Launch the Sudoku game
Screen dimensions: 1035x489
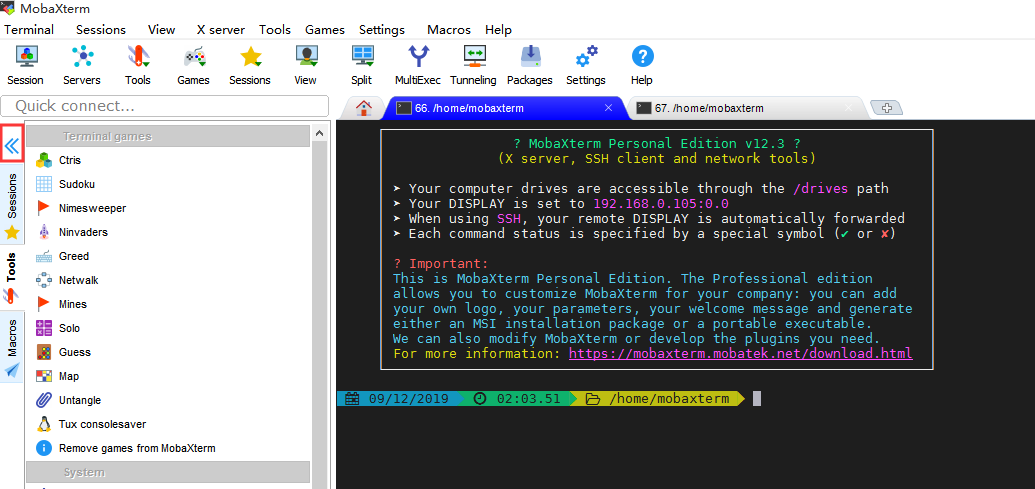77,184
